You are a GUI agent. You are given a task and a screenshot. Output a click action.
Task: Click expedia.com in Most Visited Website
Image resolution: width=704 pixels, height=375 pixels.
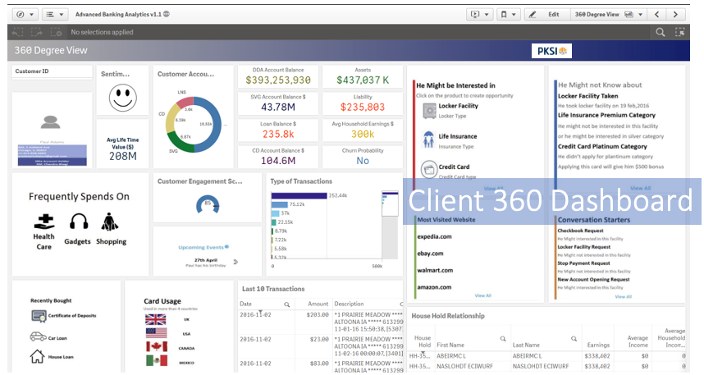[434, 237]
